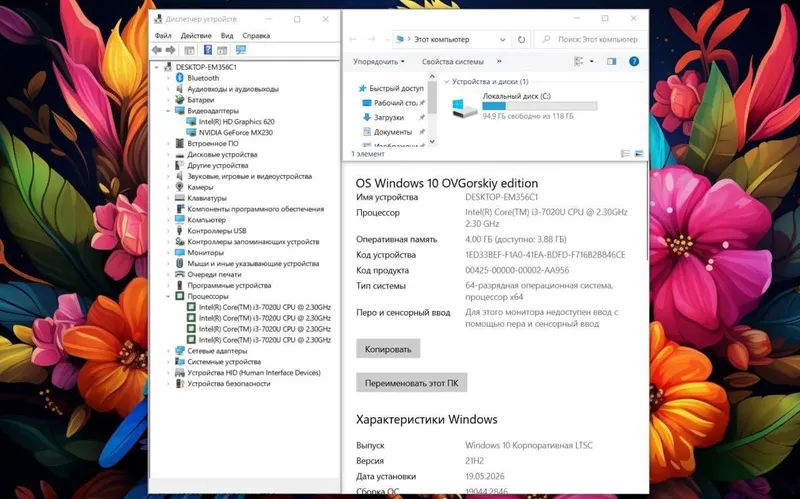Open the Вид menu
The width and height of the screenshot is (800, 499).
[227, 36]
